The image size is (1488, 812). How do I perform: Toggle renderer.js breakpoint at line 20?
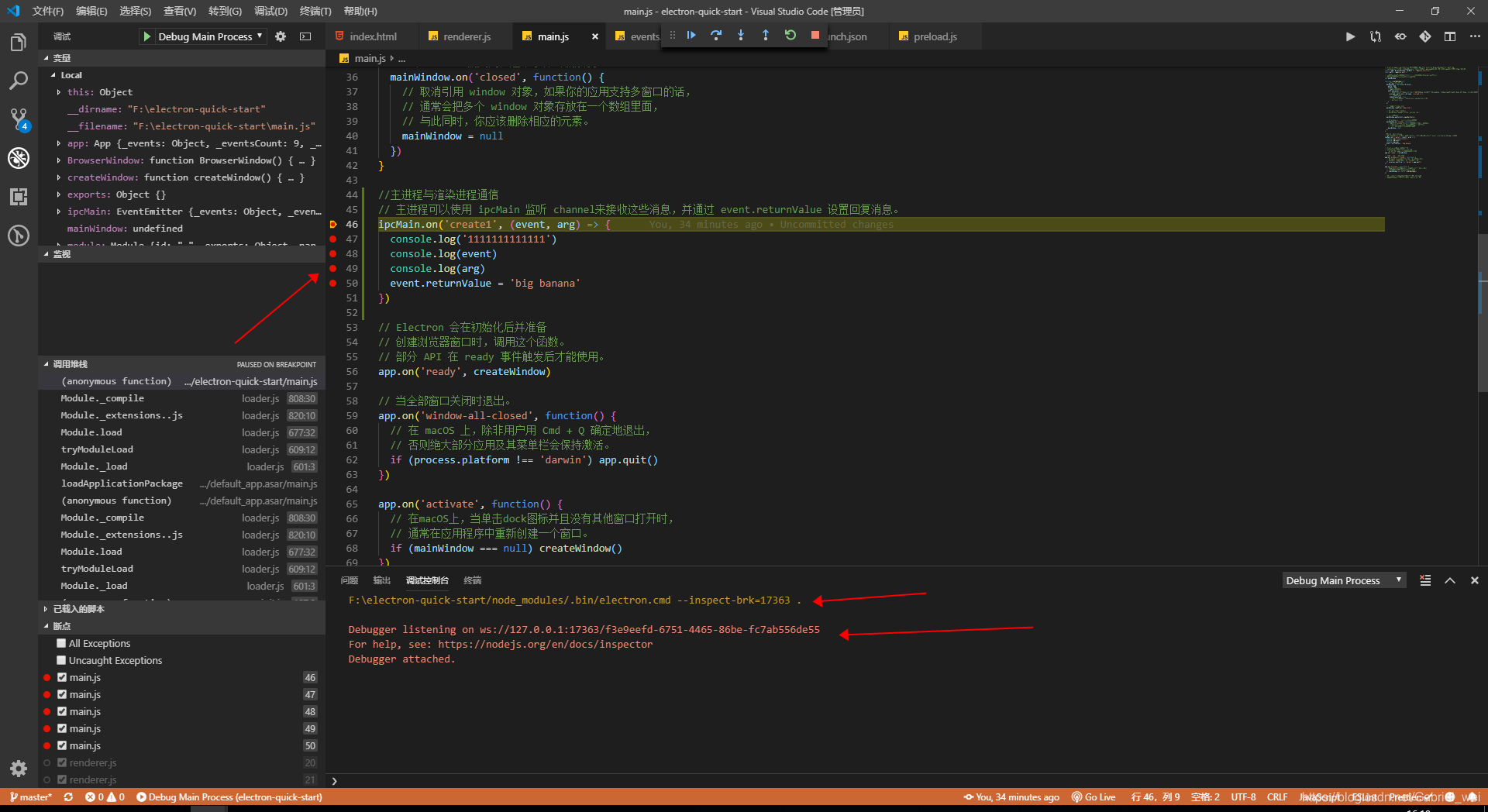tap(62, 762)
